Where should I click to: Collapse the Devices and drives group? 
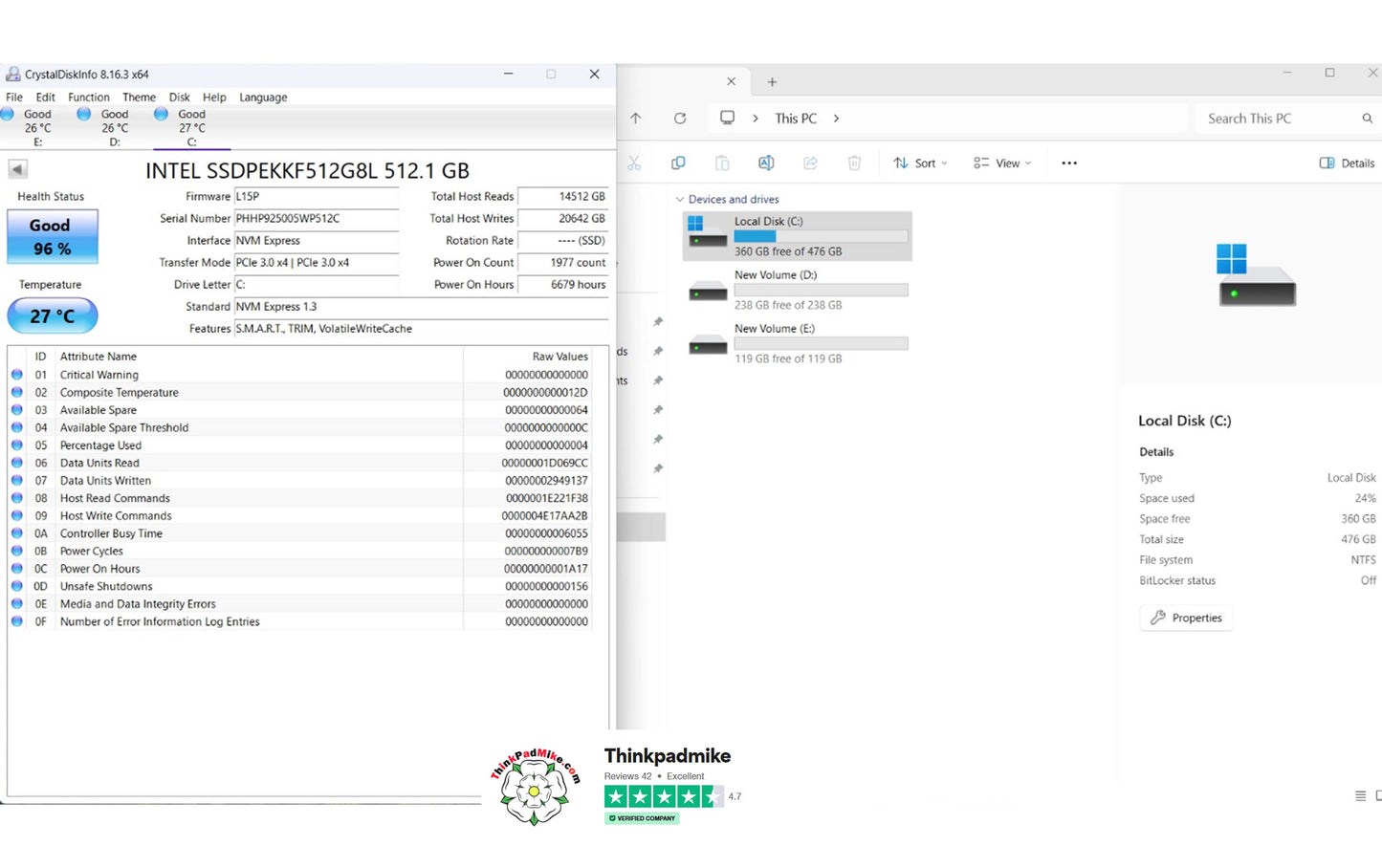click(680, 200)
